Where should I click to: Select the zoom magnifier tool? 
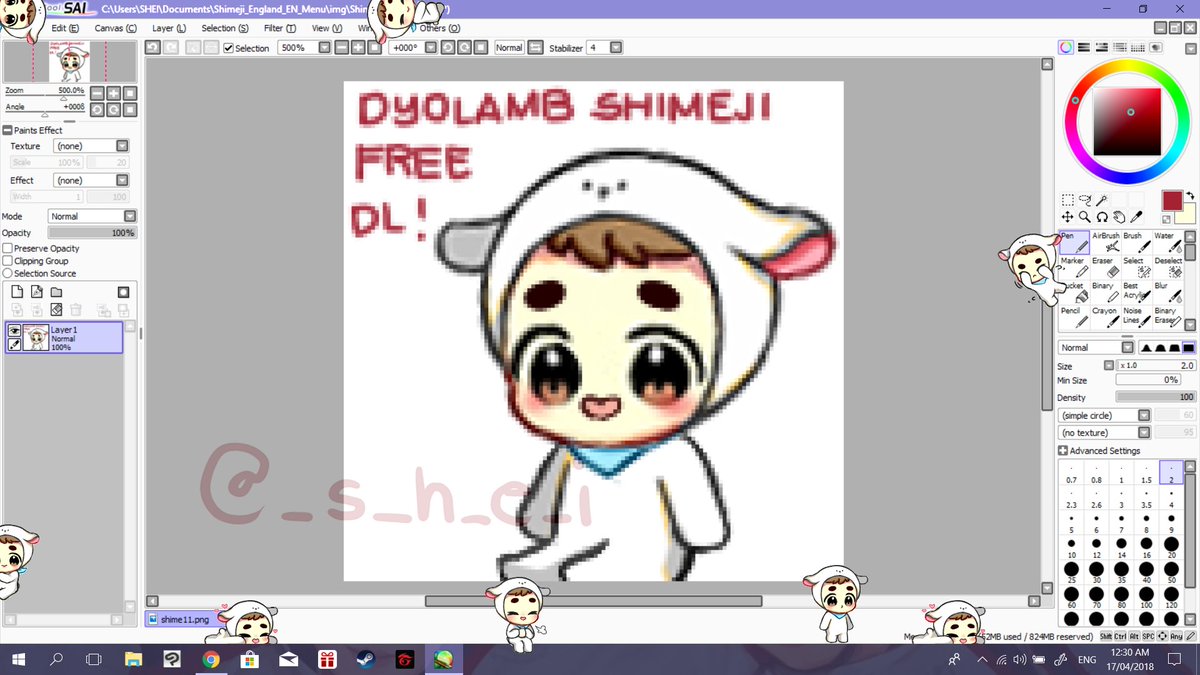click(x=1085, y=216)
